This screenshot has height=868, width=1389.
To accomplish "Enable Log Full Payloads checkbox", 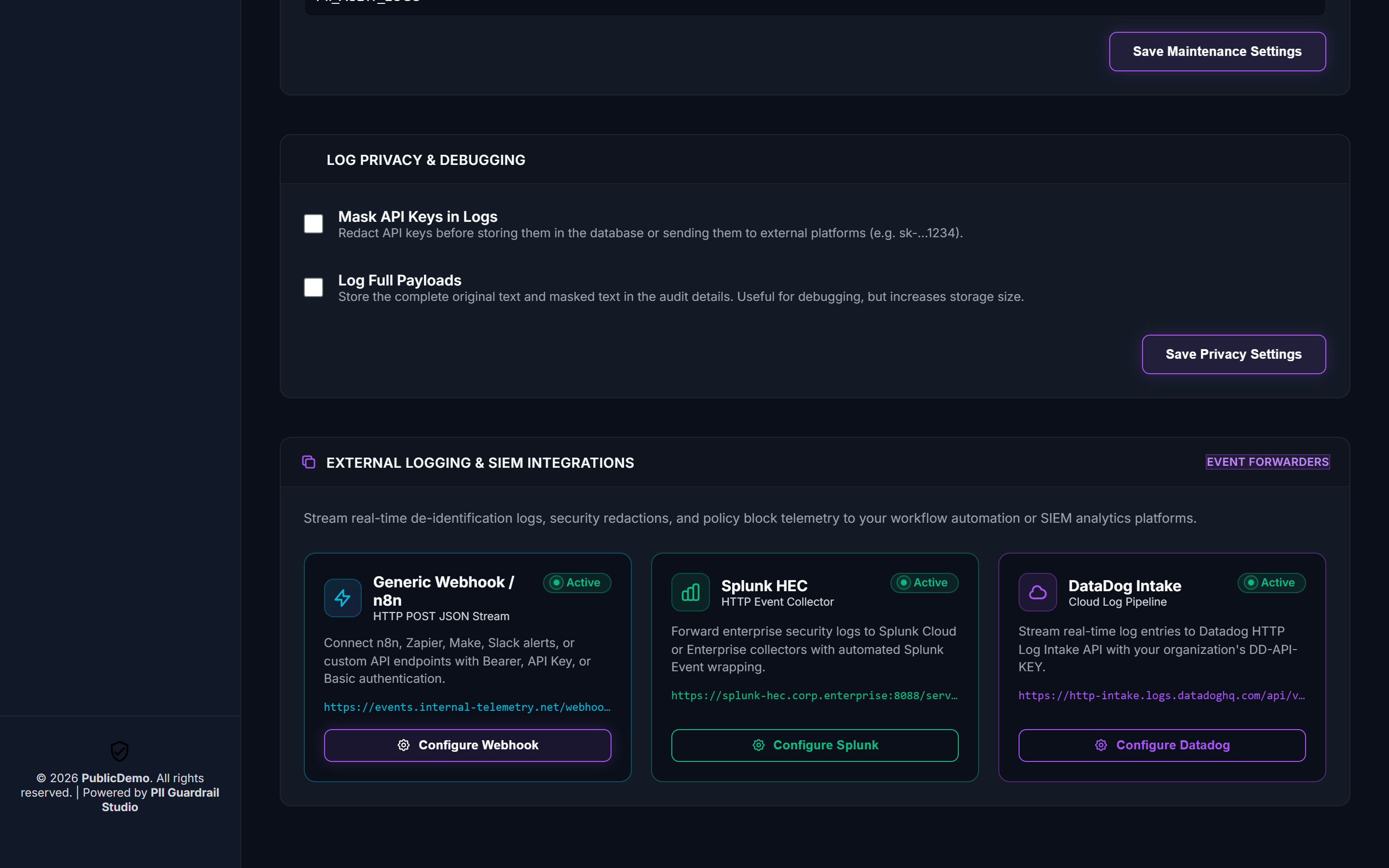I will [313, 287].
